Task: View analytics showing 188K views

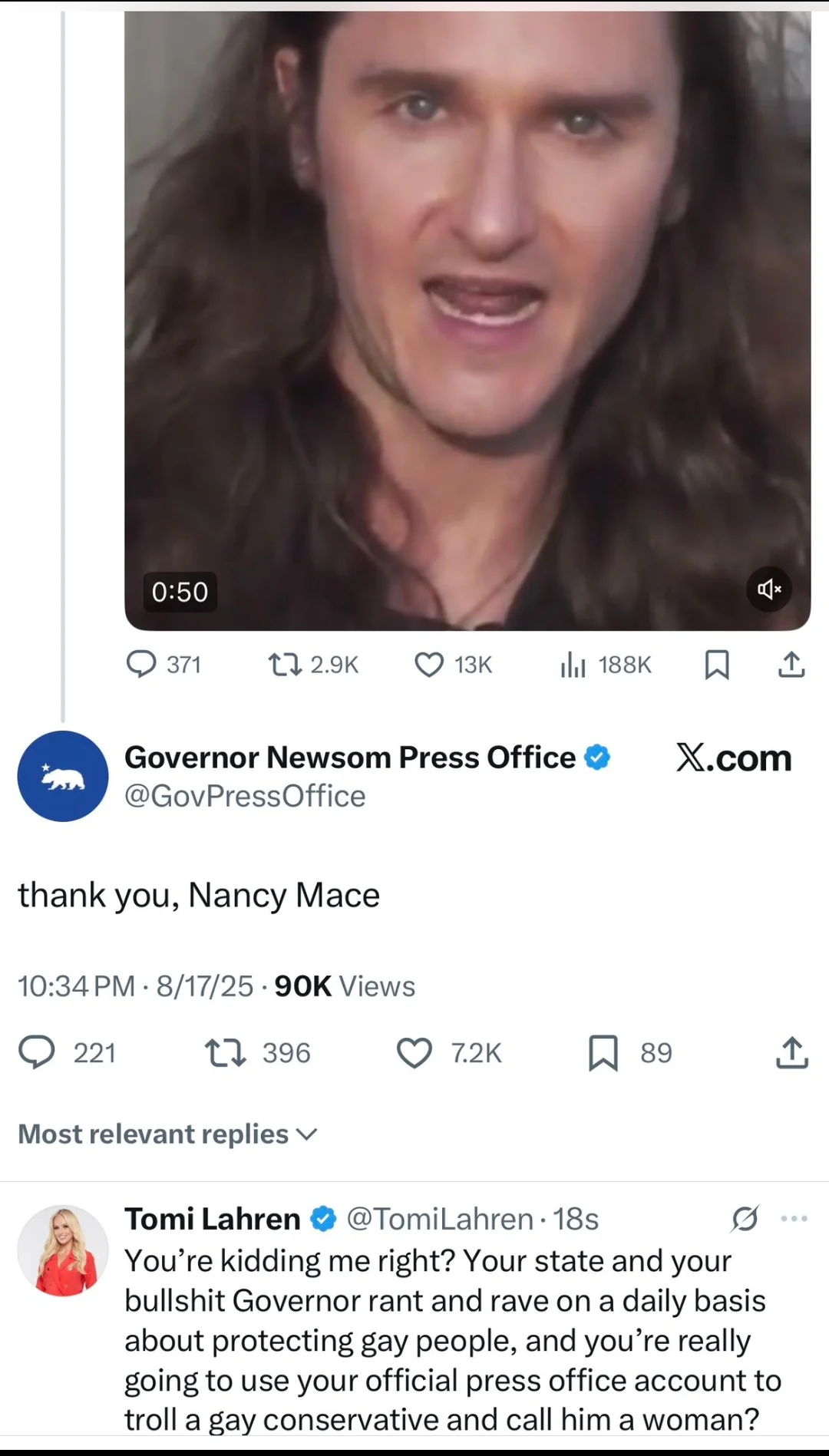Action: point(606,665)
